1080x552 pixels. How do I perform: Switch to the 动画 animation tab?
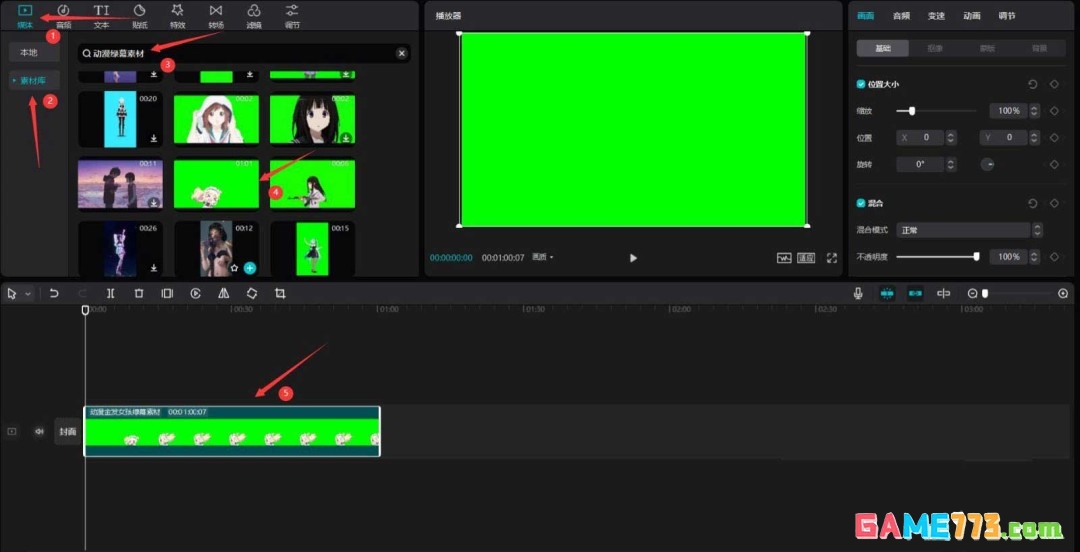click(x=971, y=16)
